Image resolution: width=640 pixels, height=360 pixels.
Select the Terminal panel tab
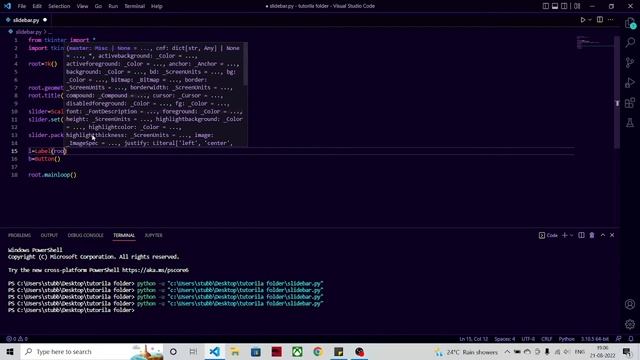[124, 236]
